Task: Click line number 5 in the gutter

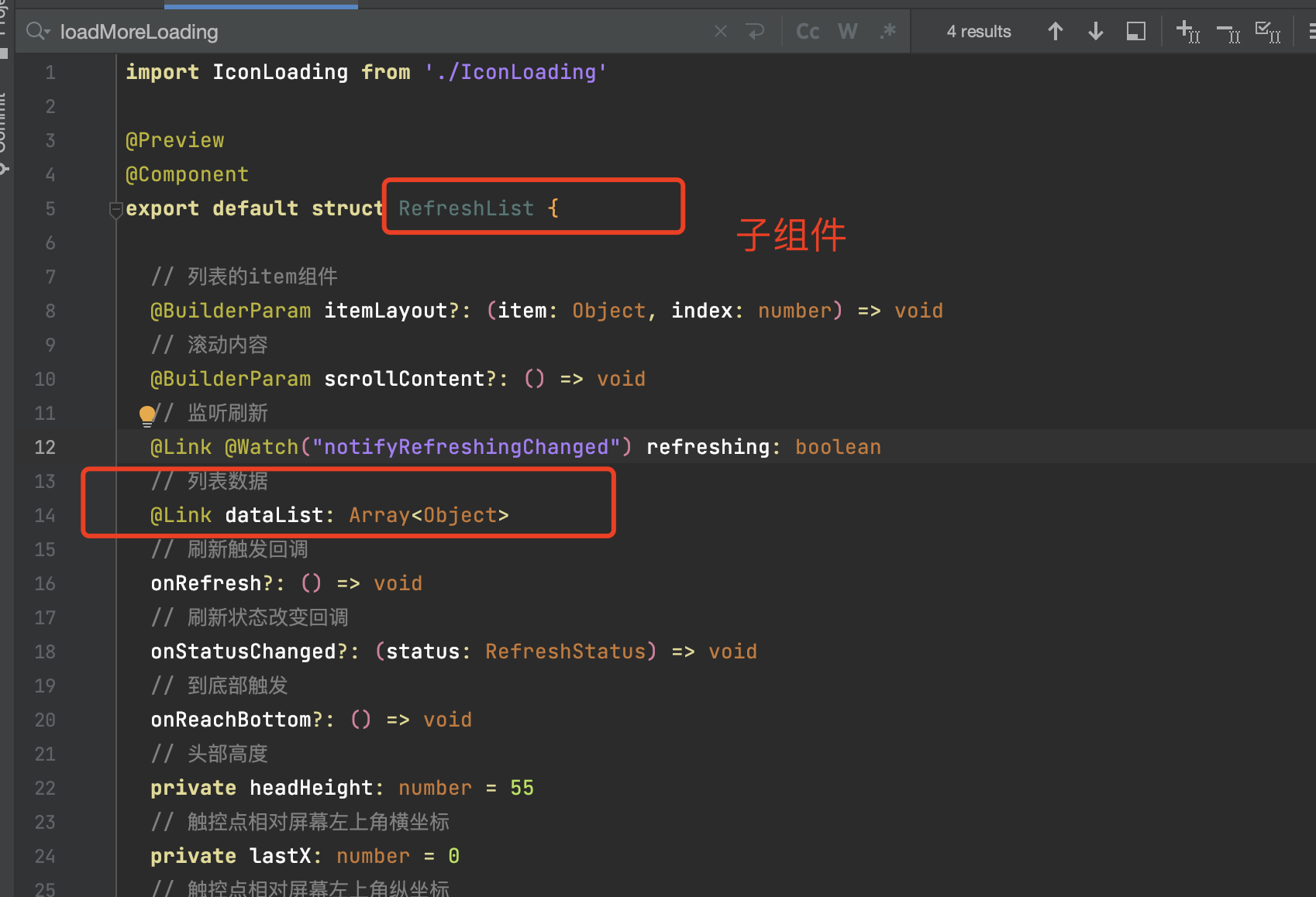Action: point(50,208)
